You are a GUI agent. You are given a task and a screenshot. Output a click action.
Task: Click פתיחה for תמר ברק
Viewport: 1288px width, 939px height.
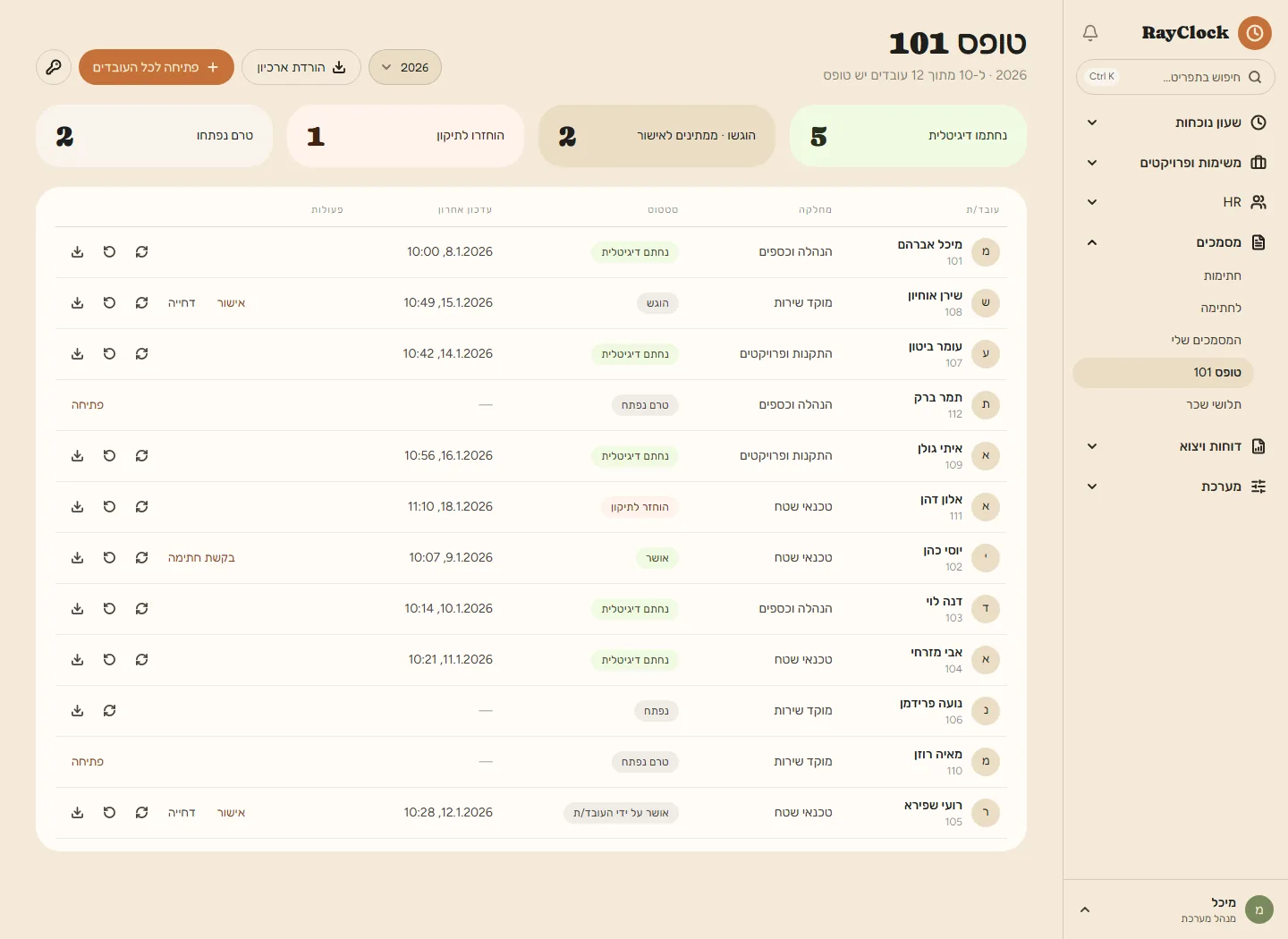88,405
